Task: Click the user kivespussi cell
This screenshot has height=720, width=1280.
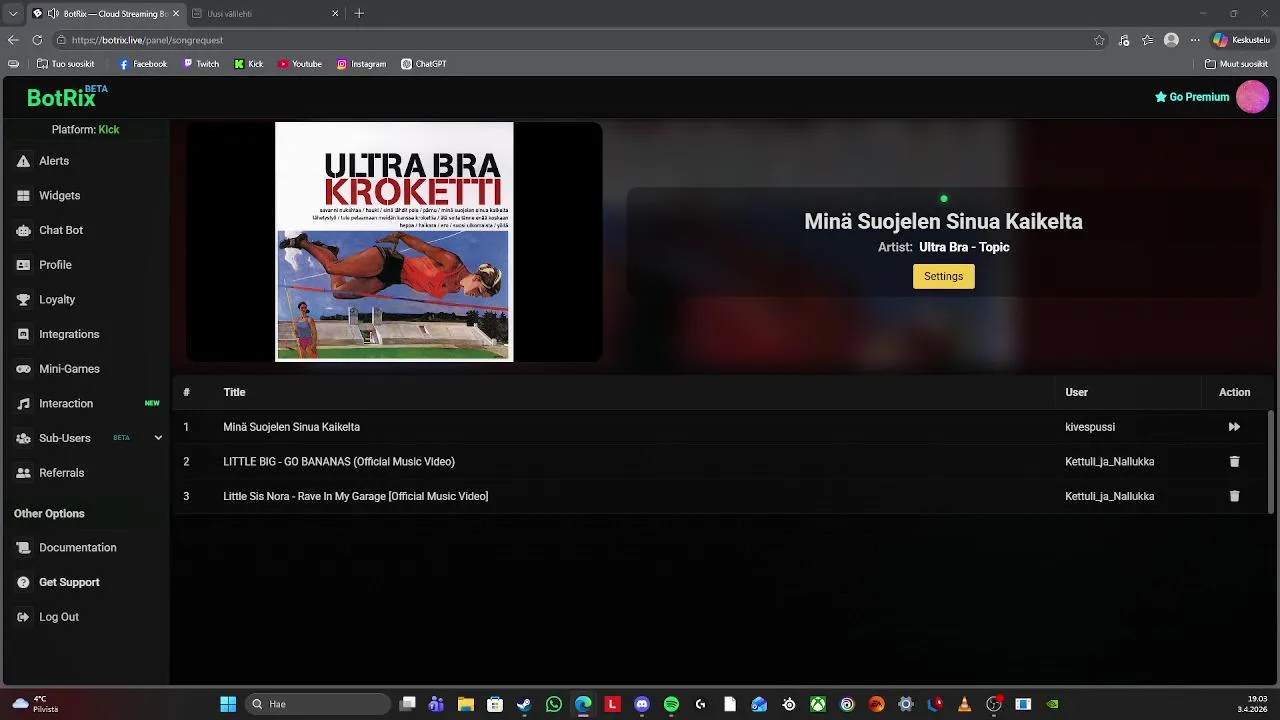Action: click(x=1090, y=427)
